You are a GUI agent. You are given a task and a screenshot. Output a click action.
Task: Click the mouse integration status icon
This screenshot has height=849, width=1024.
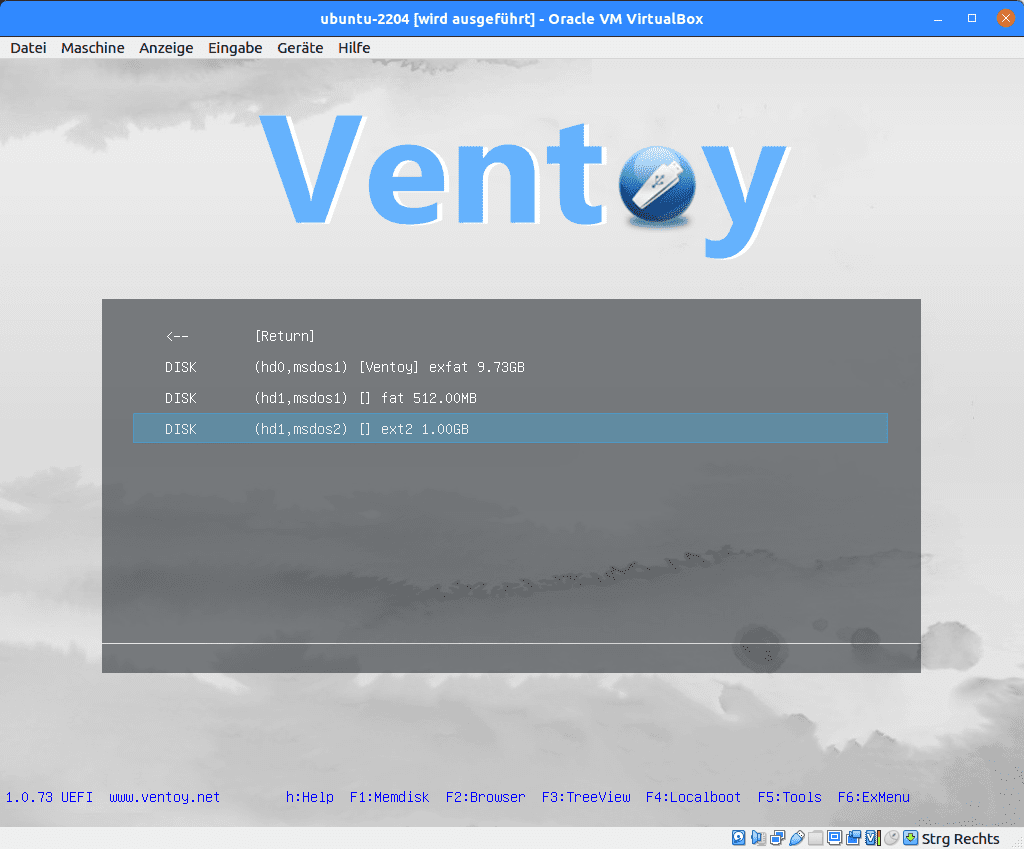[891, 838]
